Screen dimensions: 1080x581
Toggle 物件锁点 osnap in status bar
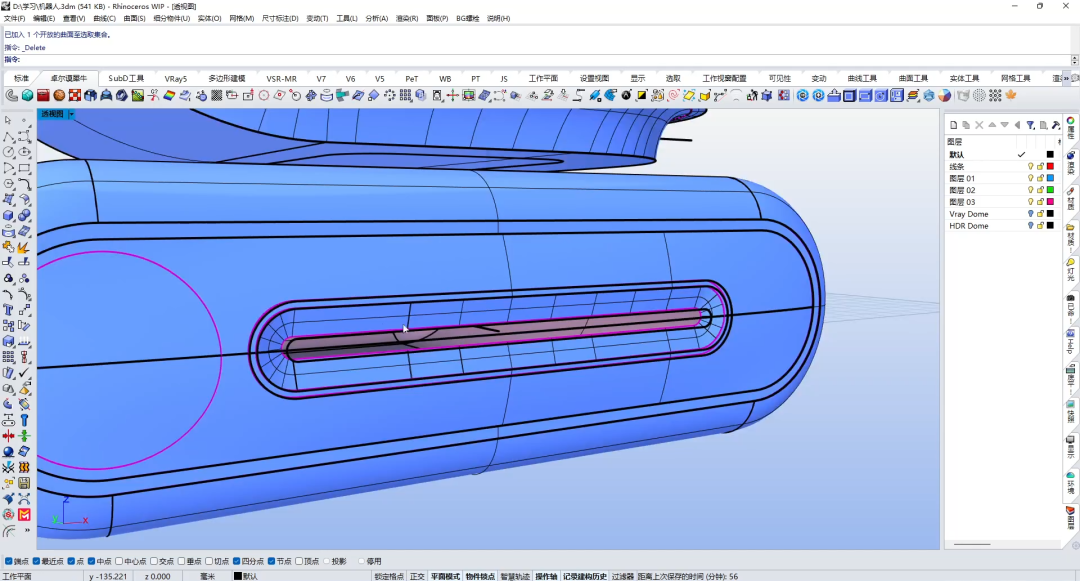pos(480,576)
